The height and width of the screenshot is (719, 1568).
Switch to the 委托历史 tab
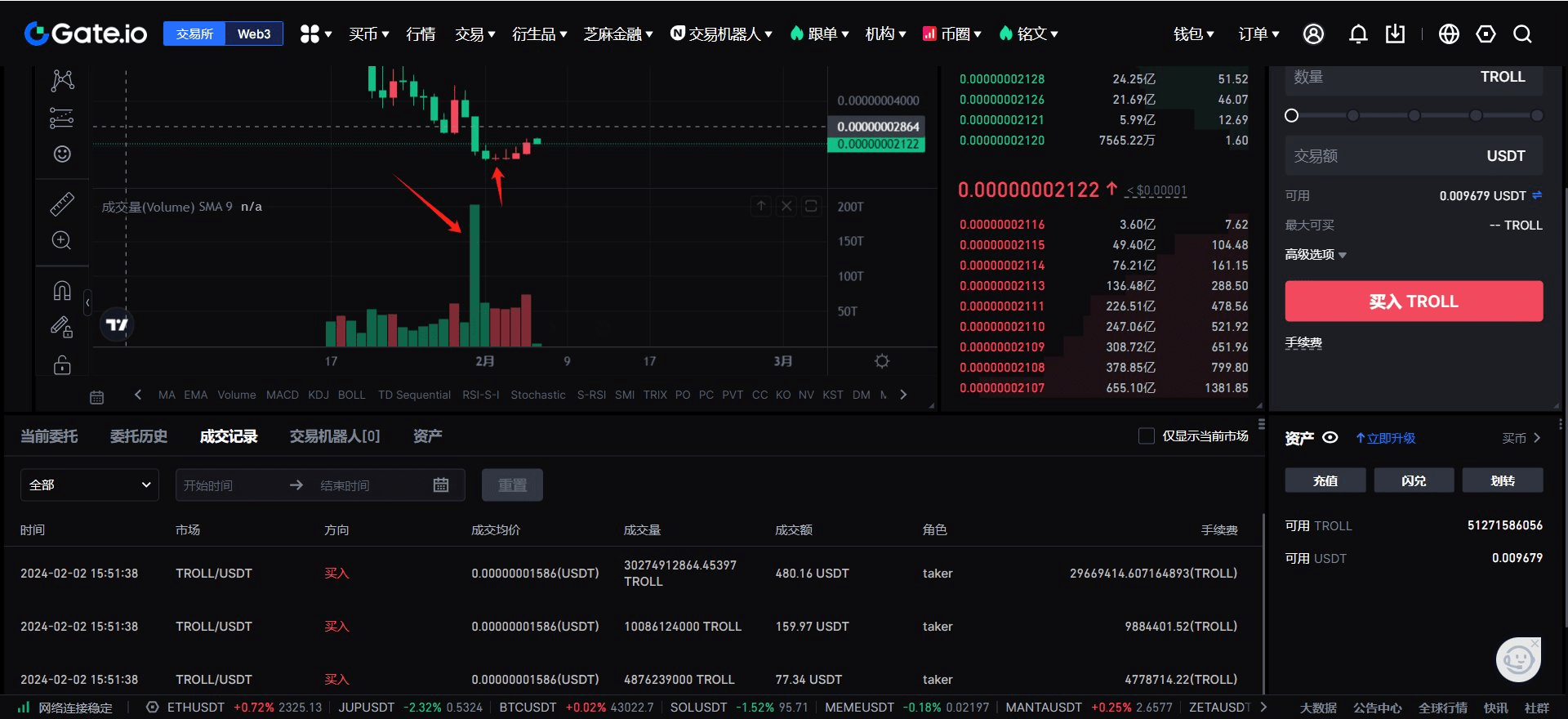(x=139, y=436)
